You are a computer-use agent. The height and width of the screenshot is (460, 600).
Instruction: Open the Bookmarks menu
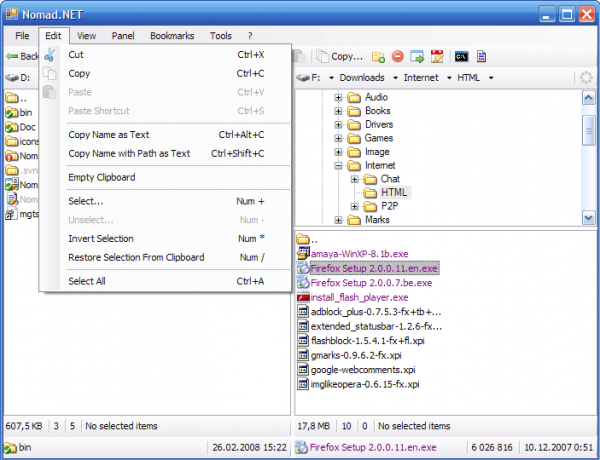tap(172, 36)
